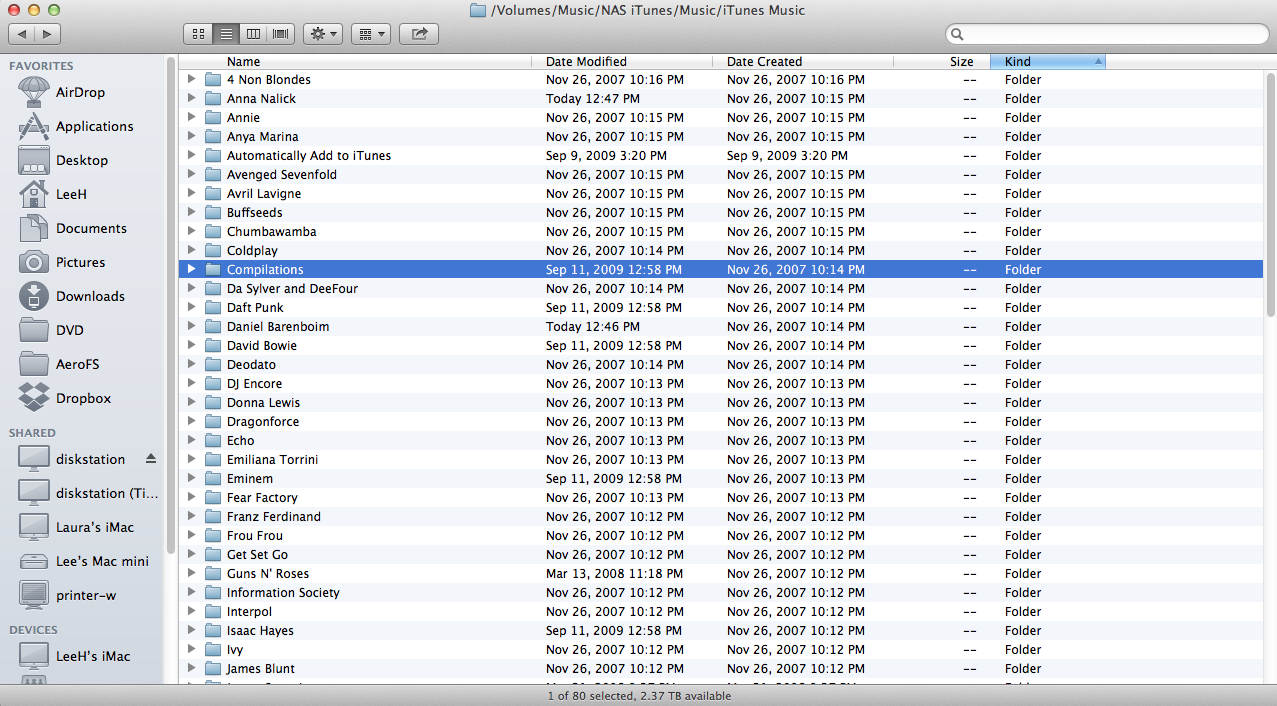The image size is (1277, 706).
Task: Expand the selected Compilations folder
Action: point(191,270)
